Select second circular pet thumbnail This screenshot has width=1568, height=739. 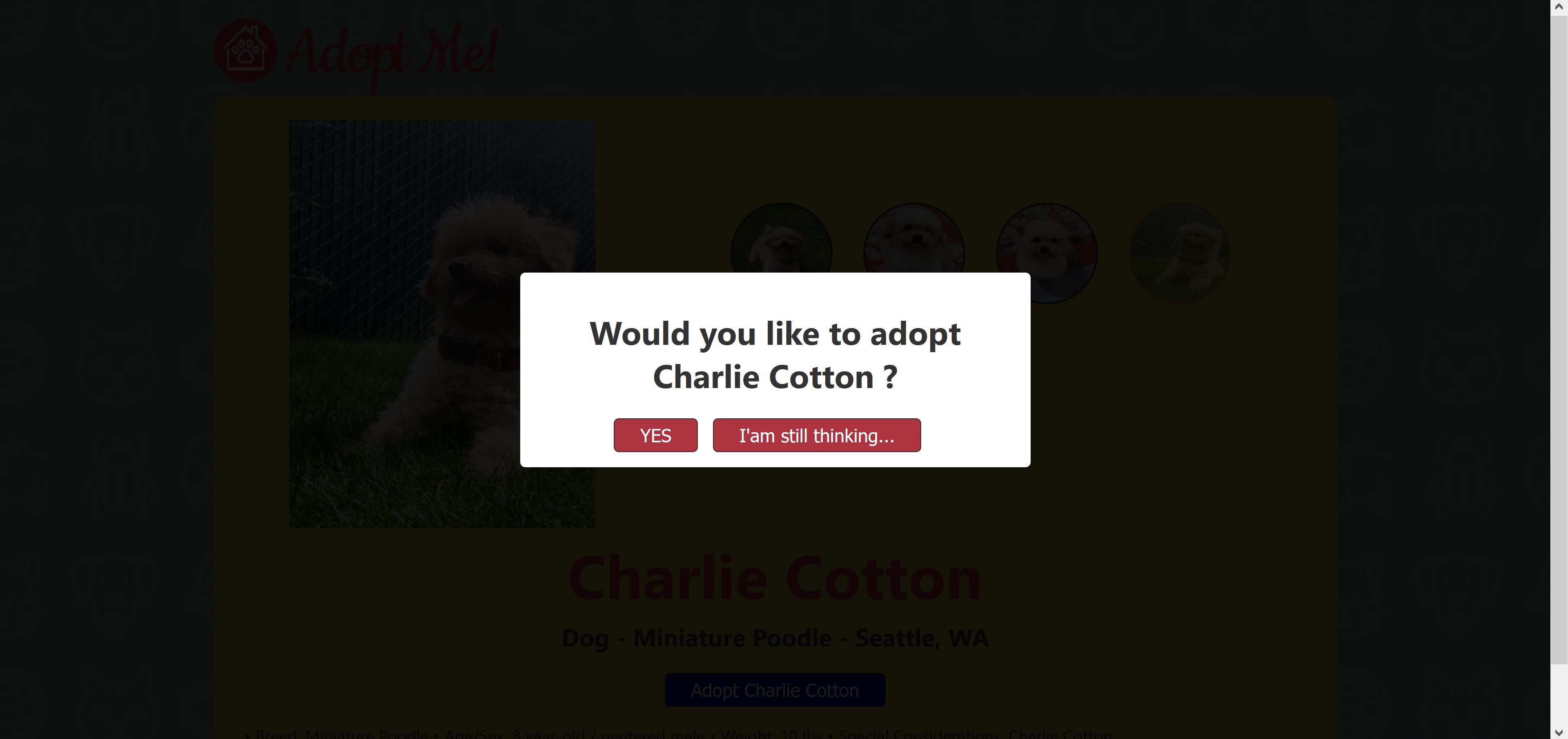(x=913, y=253)
